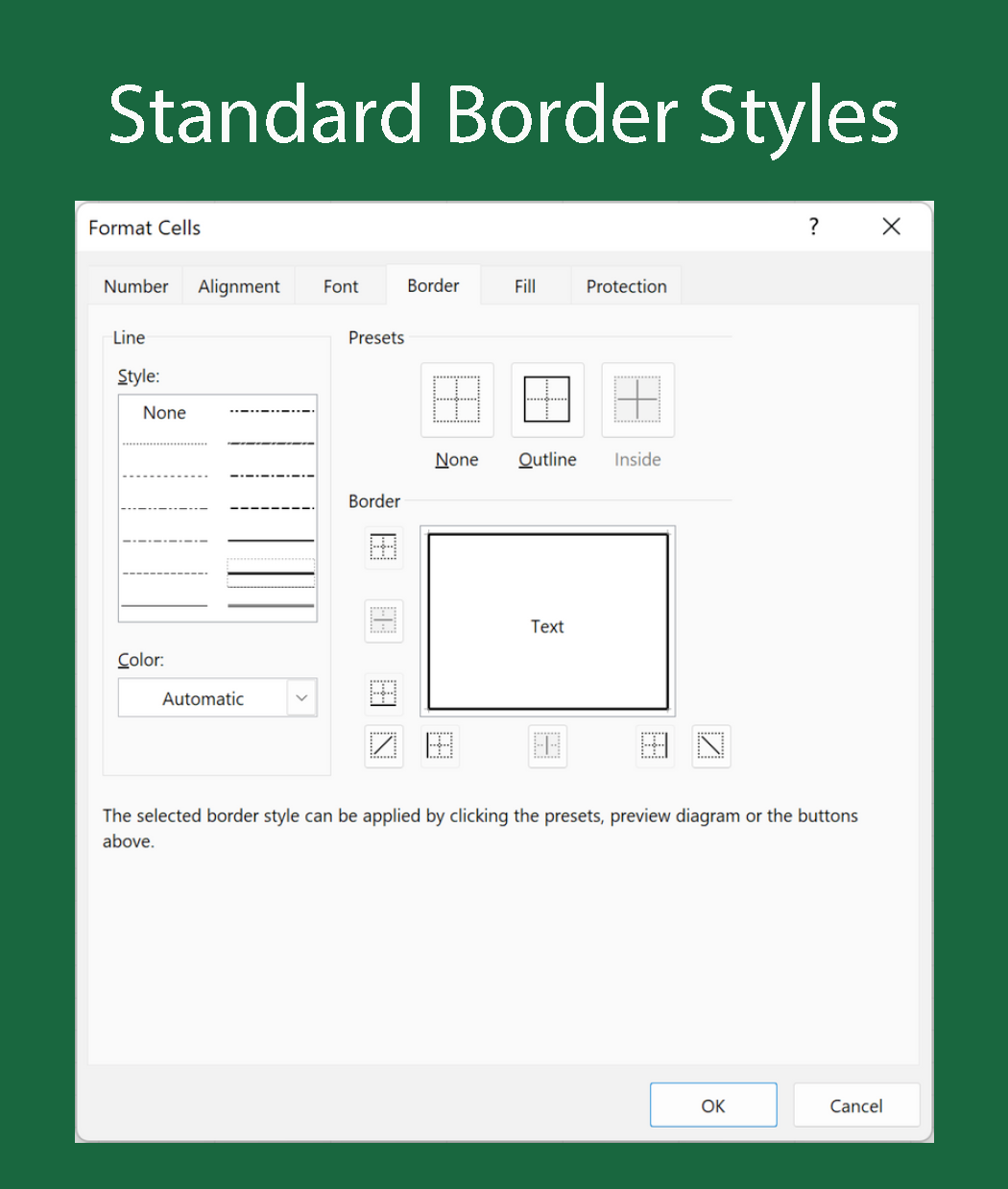The height and width of the screenshot is (1189, 1008).
Task: Switch to the Fill tab
Action: pos(525,286)
